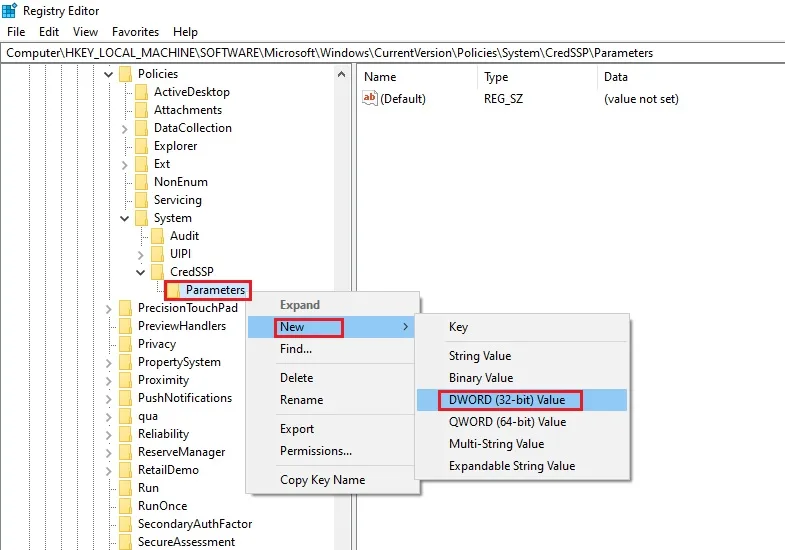Click the RetailDemo folder icon
Viewport: 785px width, 550px height.
pos(126,470)
